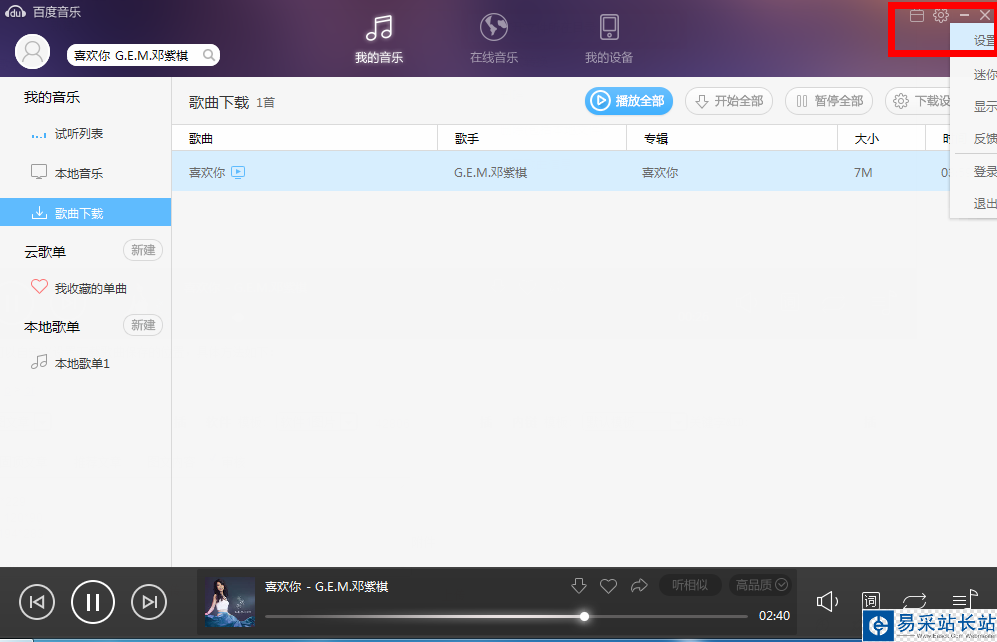Mute with the volume speaker icon
Viewport: 997px width, 642px height.
click(827, 601)
